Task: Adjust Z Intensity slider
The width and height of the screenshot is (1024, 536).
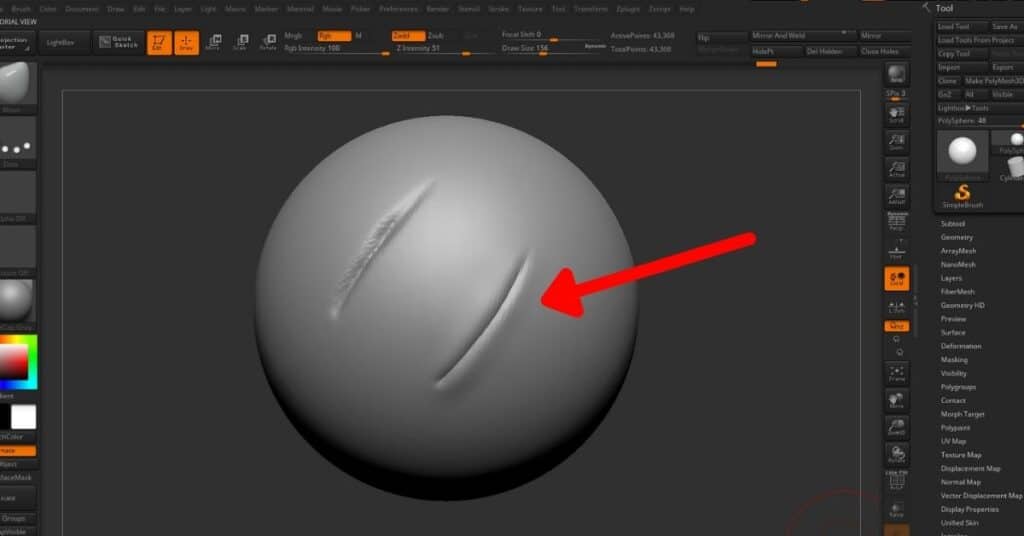Action: tap(442, 49)
